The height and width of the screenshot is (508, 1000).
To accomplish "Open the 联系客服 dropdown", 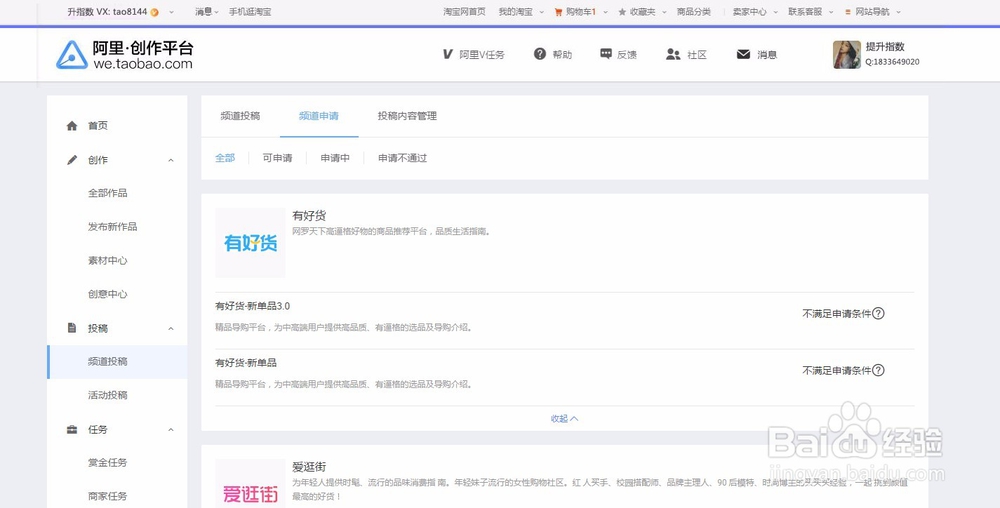I will click(x=810, y=11).
